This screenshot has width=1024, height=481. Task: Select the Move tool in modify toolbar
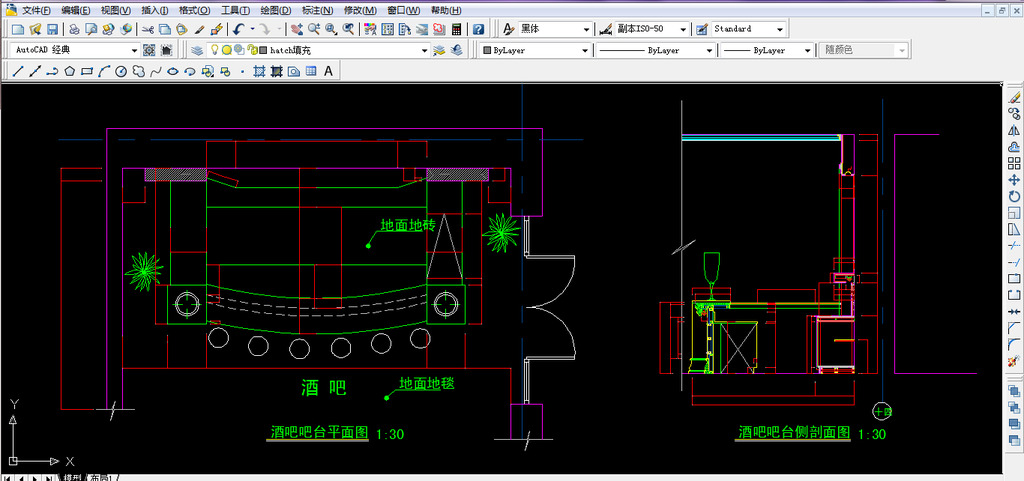point(1014,179)
